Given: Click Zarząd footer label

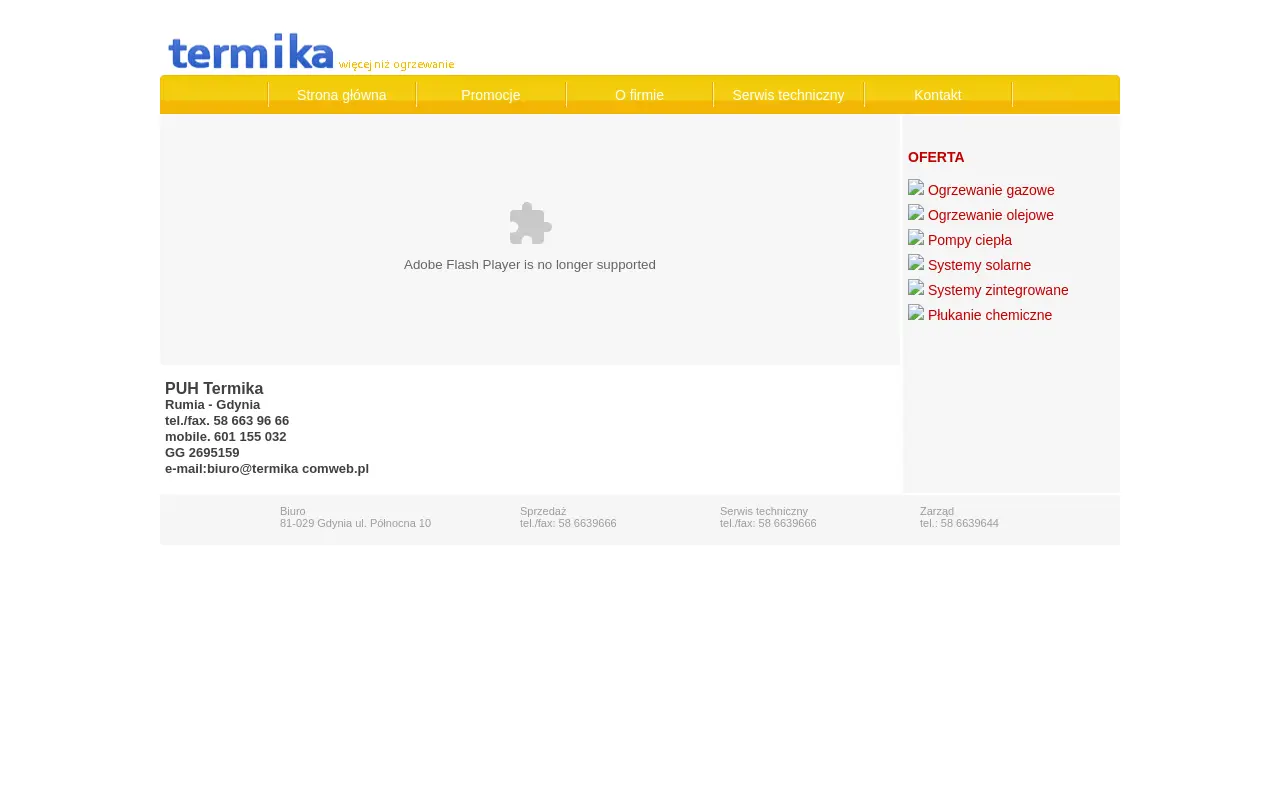Looking at the screenshot, I should tap(937, 511).
